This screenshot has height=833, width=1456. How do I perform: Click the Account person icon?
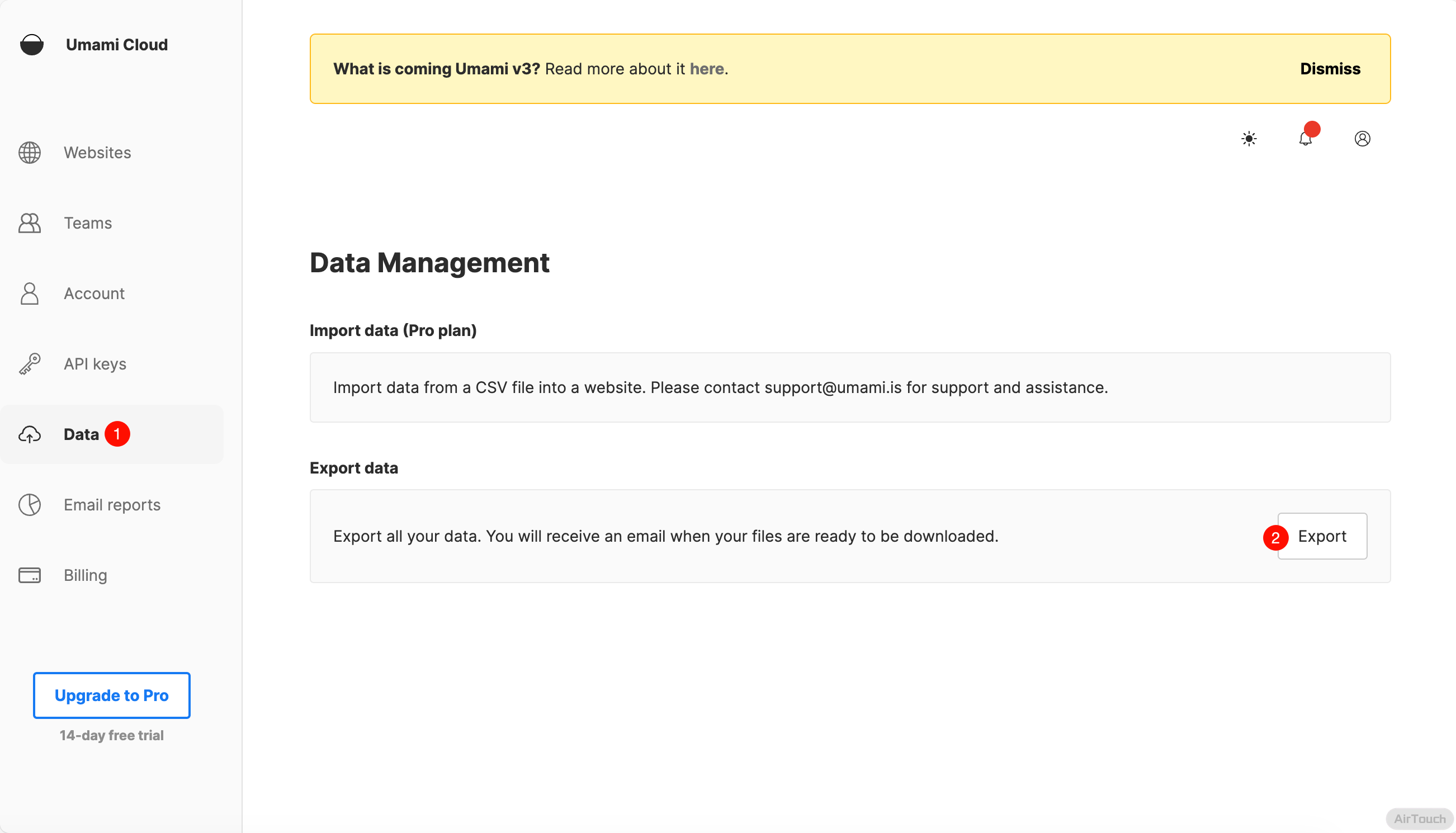30,294
